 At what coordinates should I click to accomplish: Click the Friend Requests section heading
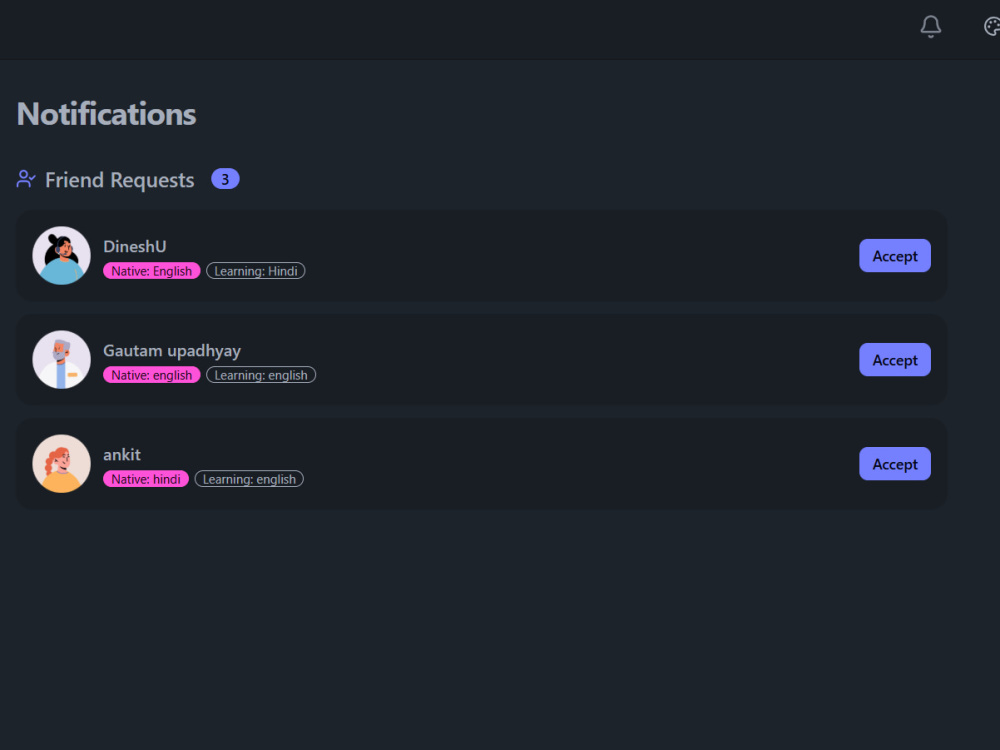tap(120, 180)
